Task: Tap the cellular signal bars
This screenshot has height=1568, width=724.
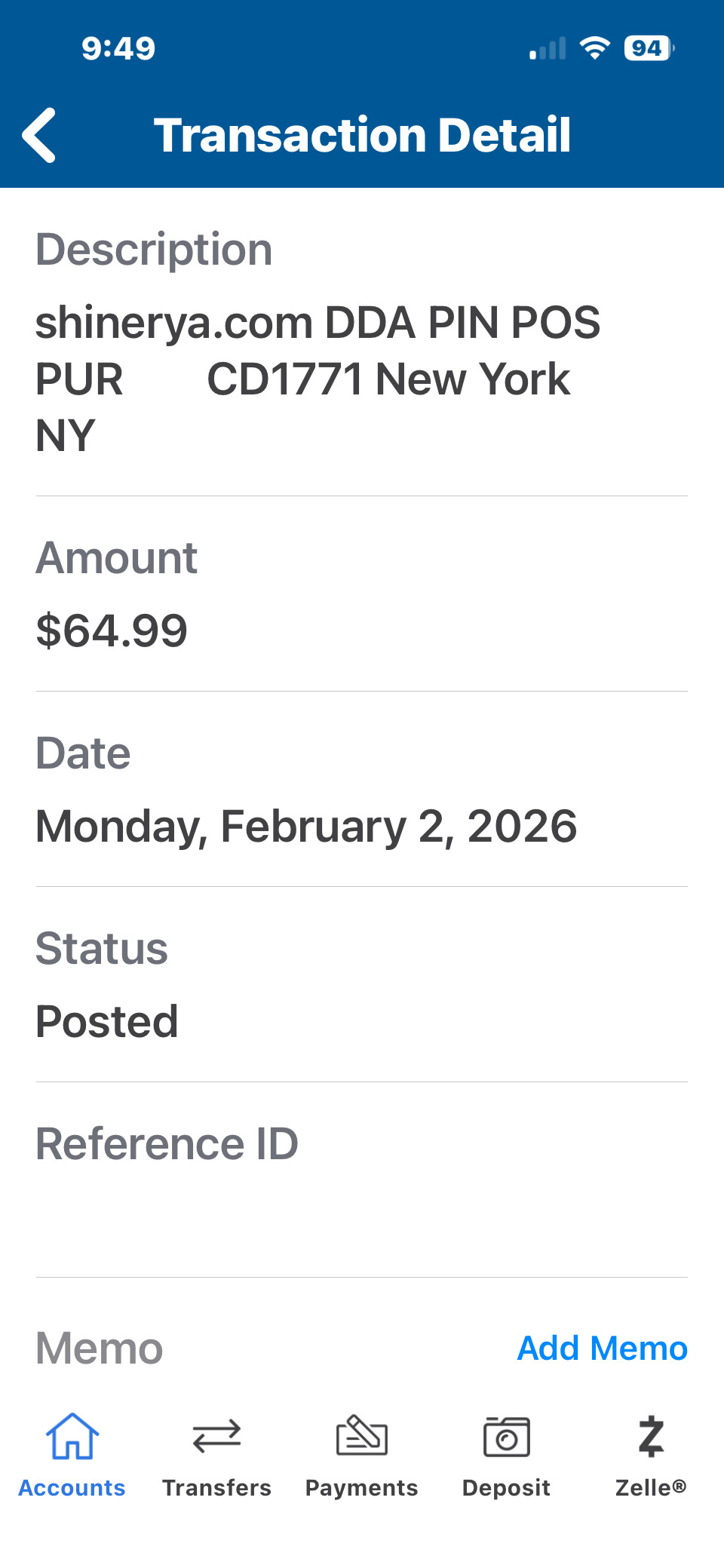Action: tap(548, 49)
